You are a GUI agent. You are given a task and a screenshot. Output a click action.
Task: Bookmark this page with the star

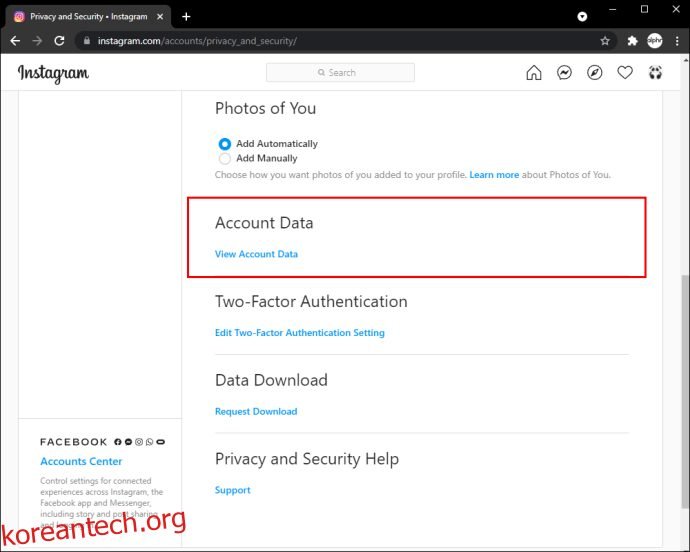click(605, 41)
